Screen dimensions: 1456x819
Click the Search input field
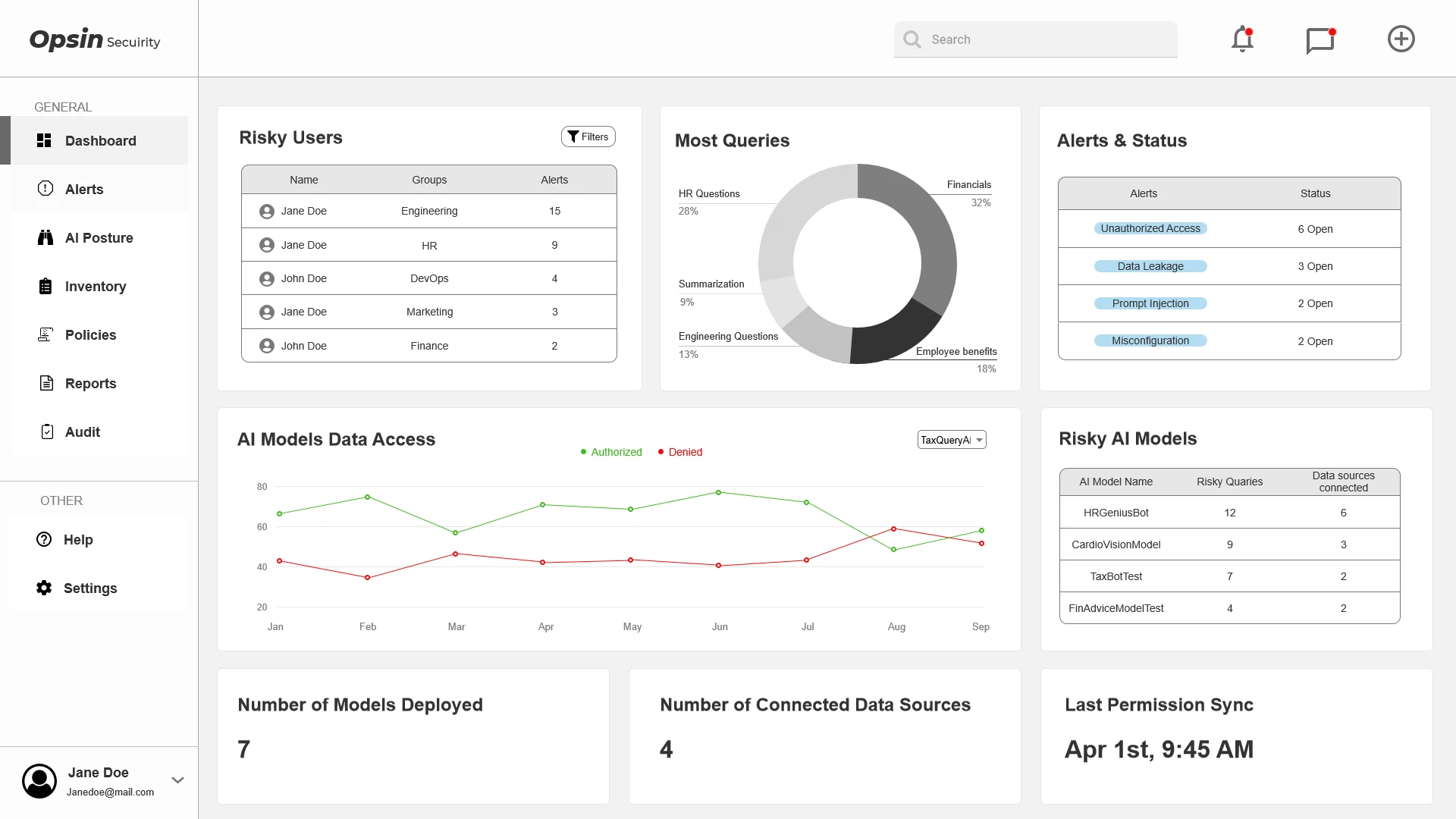pyautogui.click(x=1036, y=39)
